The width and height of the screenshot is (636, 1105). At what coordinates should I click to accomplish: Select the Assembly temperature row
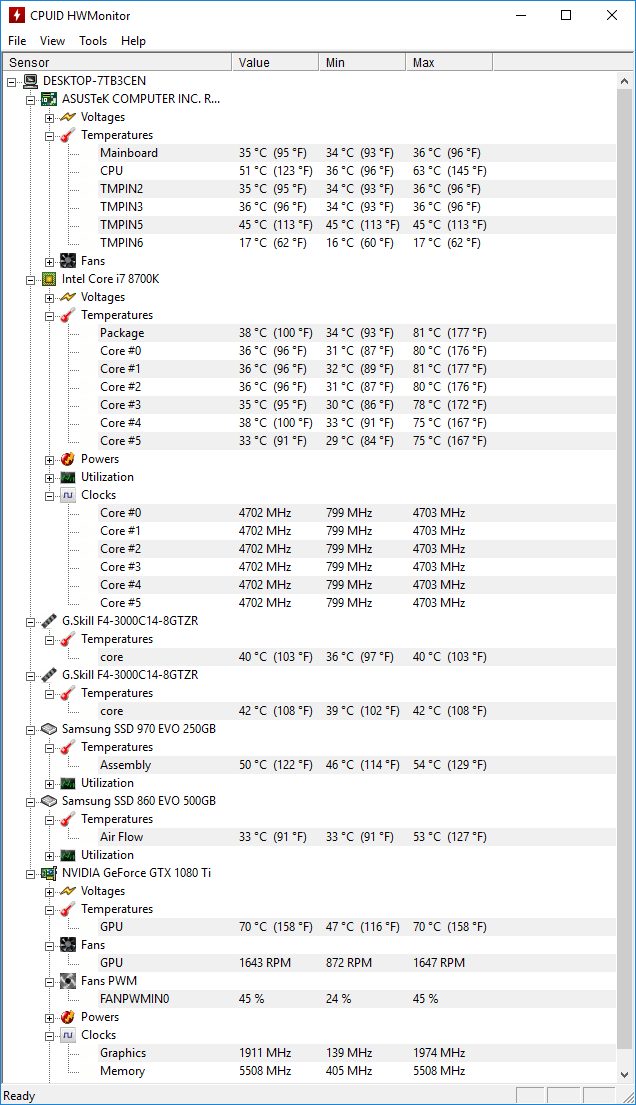[x=357, y=765]
